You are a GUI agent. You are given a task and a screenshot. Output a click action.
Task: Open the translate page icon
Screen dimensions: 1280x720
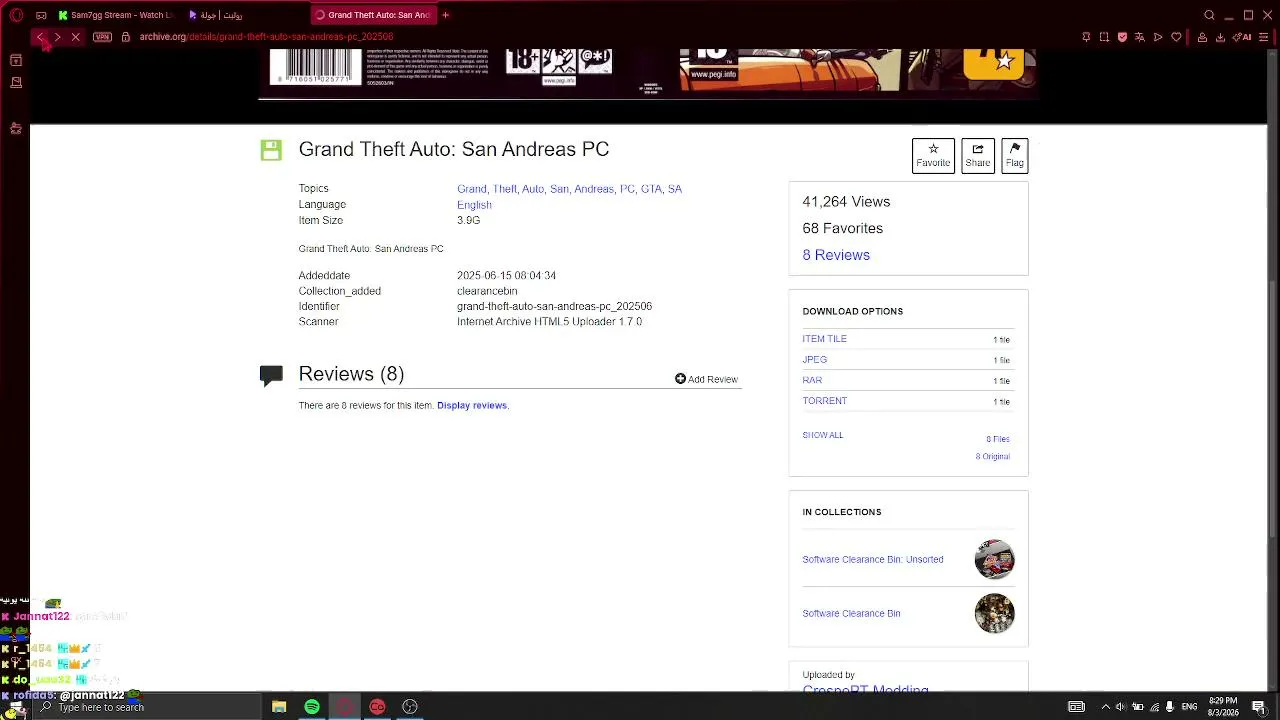(1140, 37)
